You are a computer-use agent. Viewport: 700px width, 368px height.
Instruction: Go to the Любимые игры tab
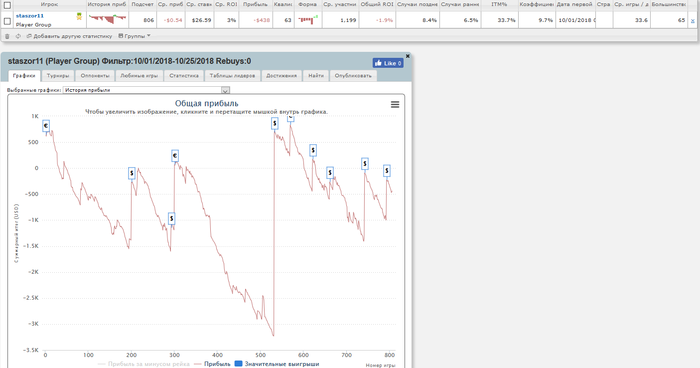[139, 76]
